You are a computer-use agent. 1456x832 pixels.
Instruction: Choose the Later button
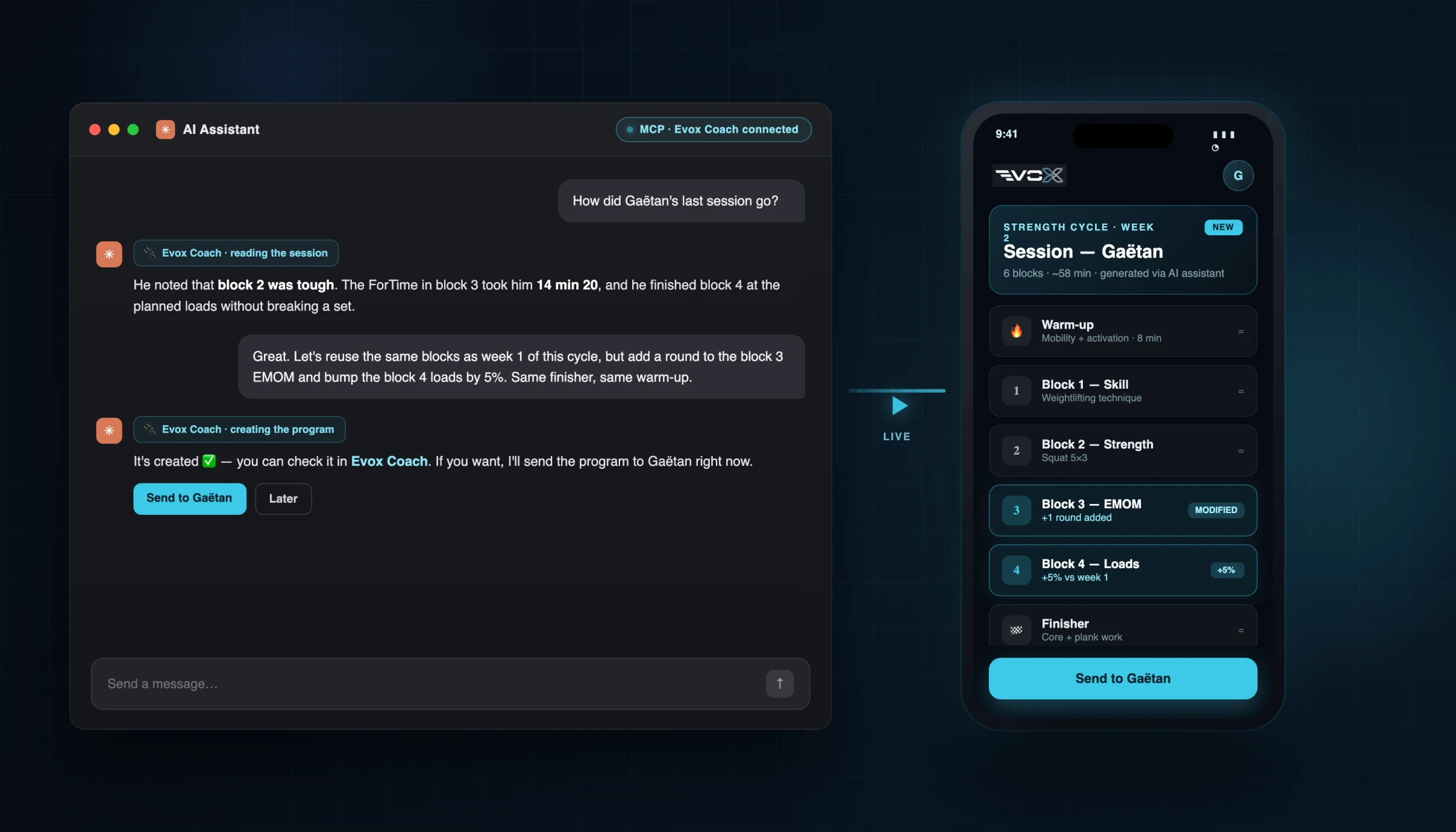(283, 498)
